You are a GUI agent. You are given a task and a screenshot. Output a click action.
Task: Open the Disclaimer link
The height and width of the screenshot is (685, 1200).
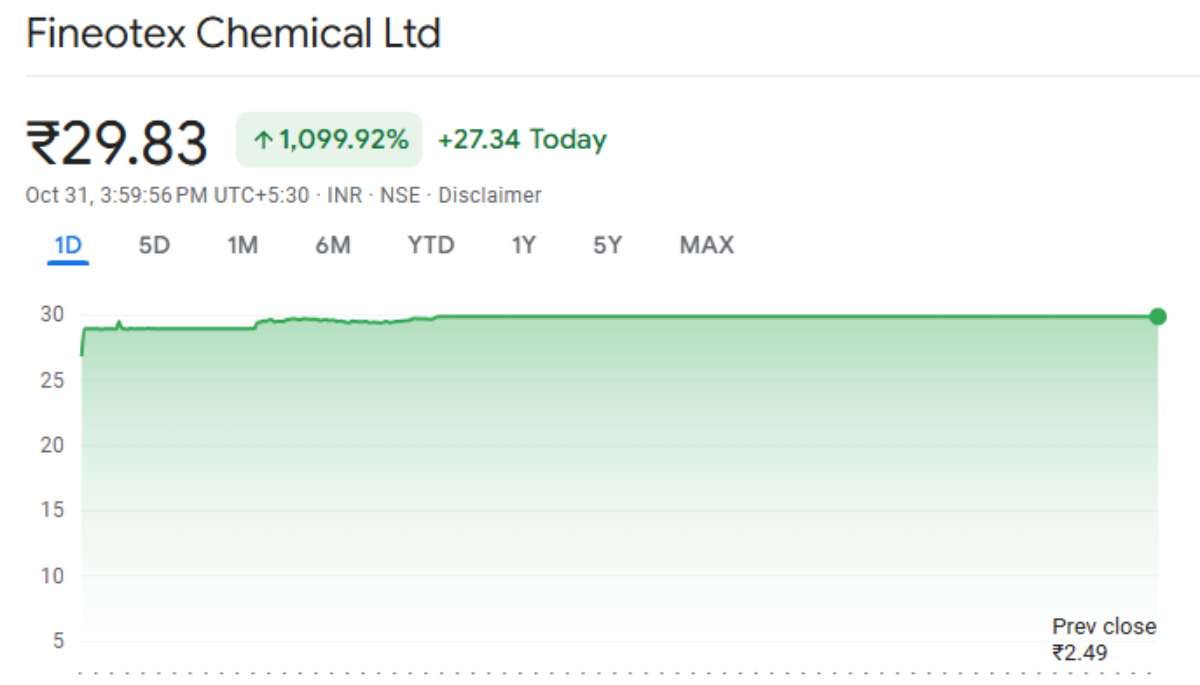point(490,195)
